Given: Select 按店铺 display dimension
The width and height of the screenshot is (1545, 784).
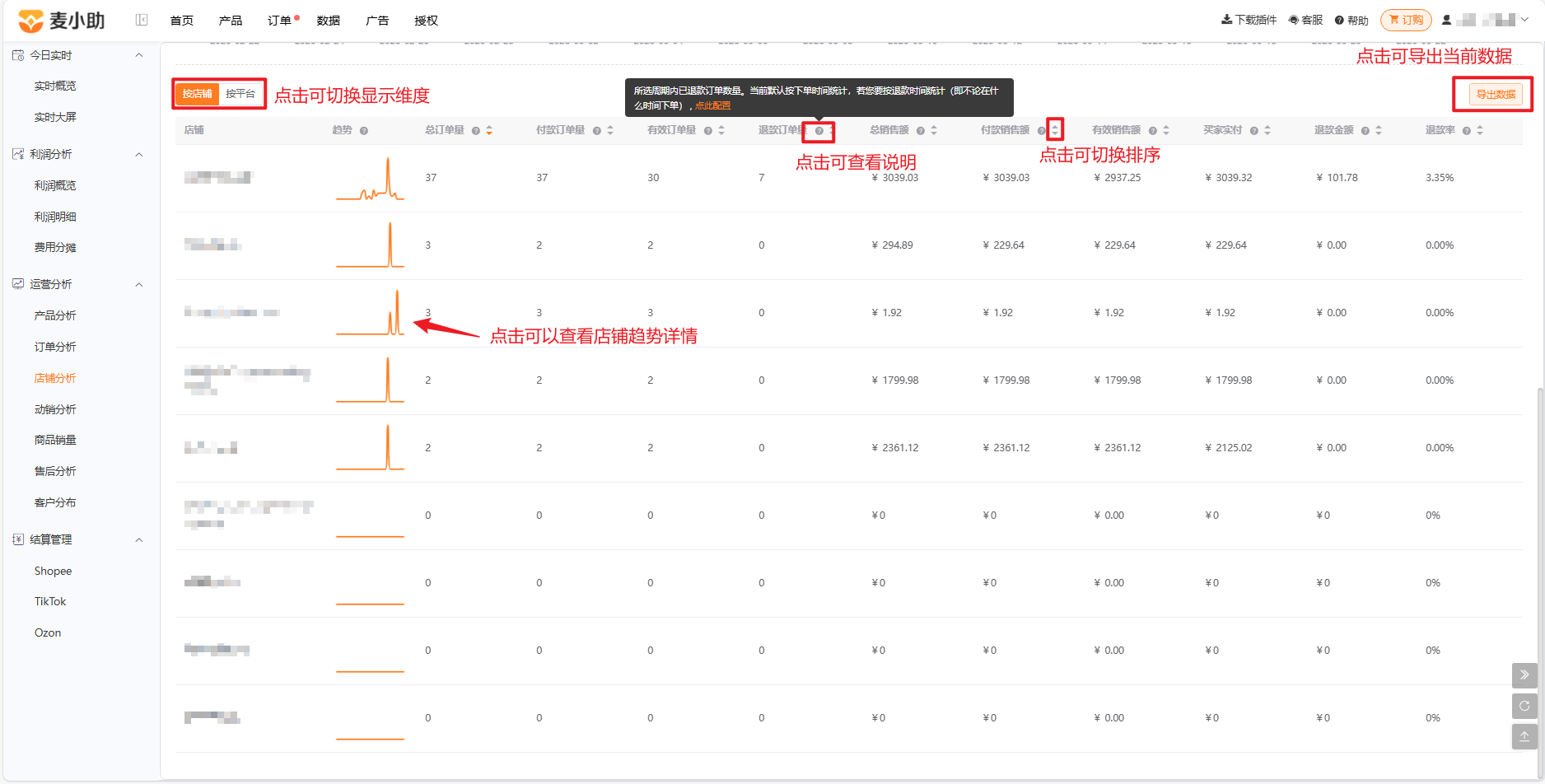Looking at the screenshot, I should pyautogui.click(x=198, y=94).
